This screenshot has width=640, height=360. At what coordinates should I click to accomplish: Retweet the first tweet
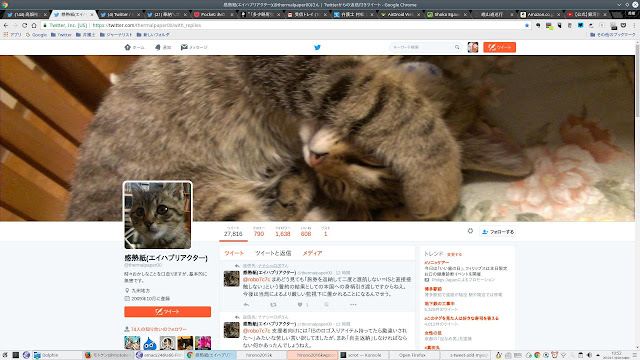(x=273, y=304)
